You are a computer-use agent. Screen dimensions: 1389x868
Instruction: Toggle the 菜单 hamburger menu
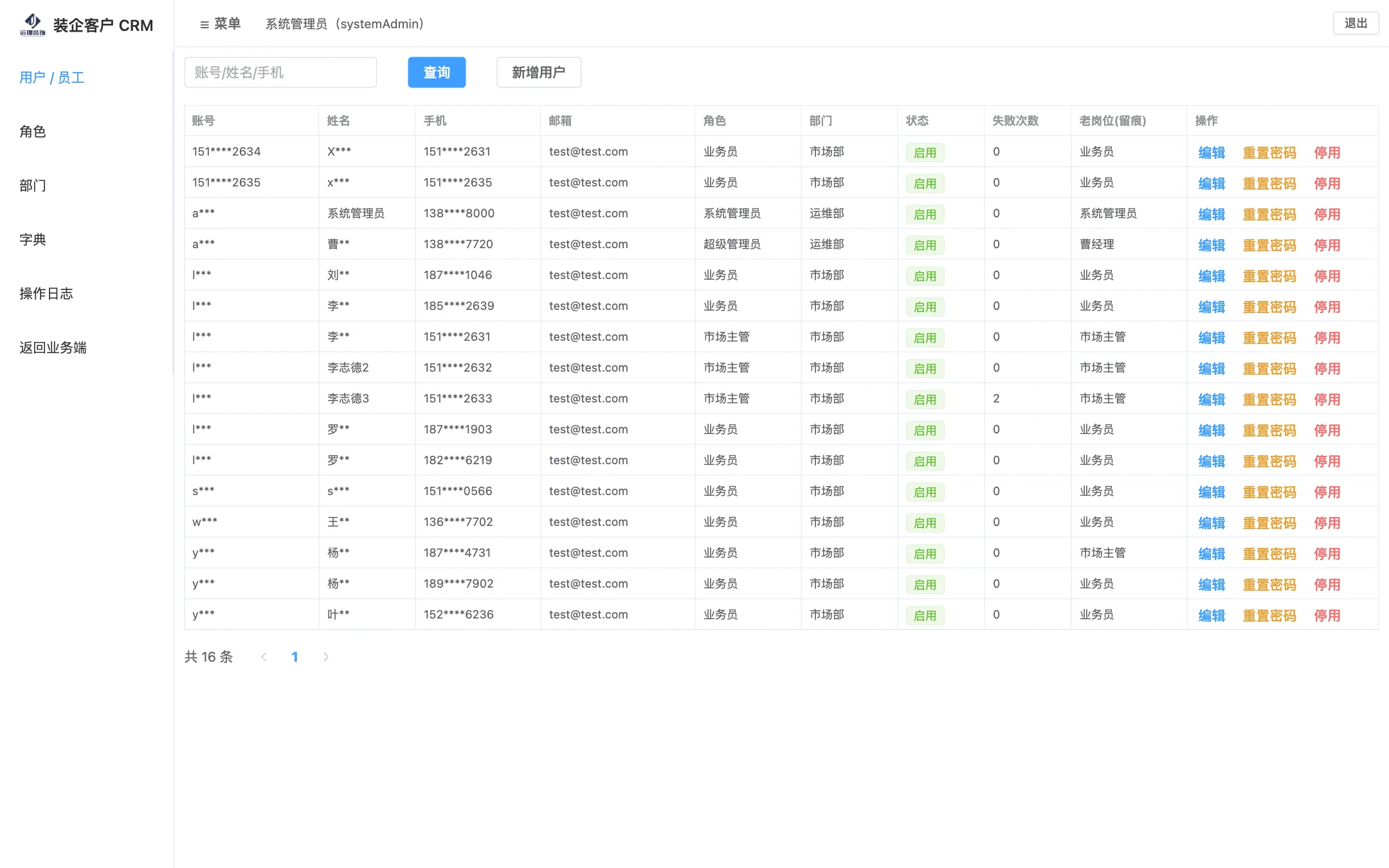(x=220, y=24)
